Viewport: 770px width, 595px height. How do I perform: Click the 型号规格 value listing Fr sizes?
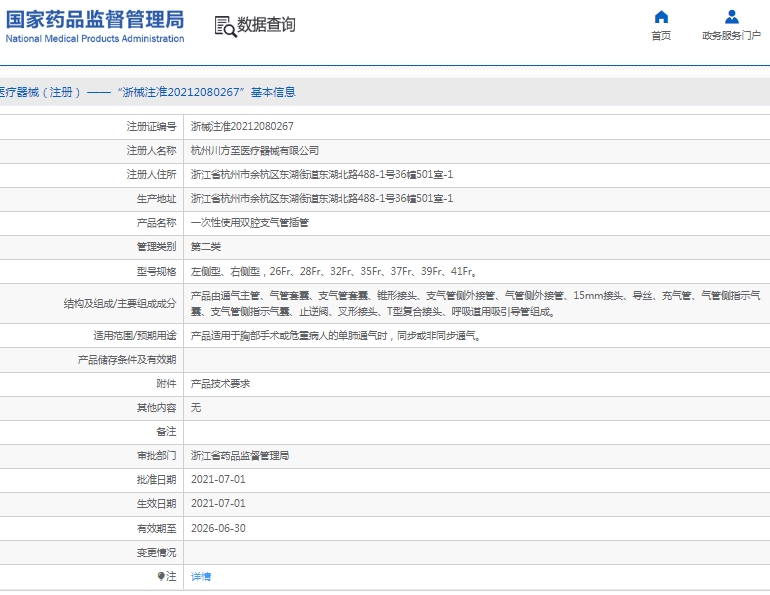pos(334,271)
